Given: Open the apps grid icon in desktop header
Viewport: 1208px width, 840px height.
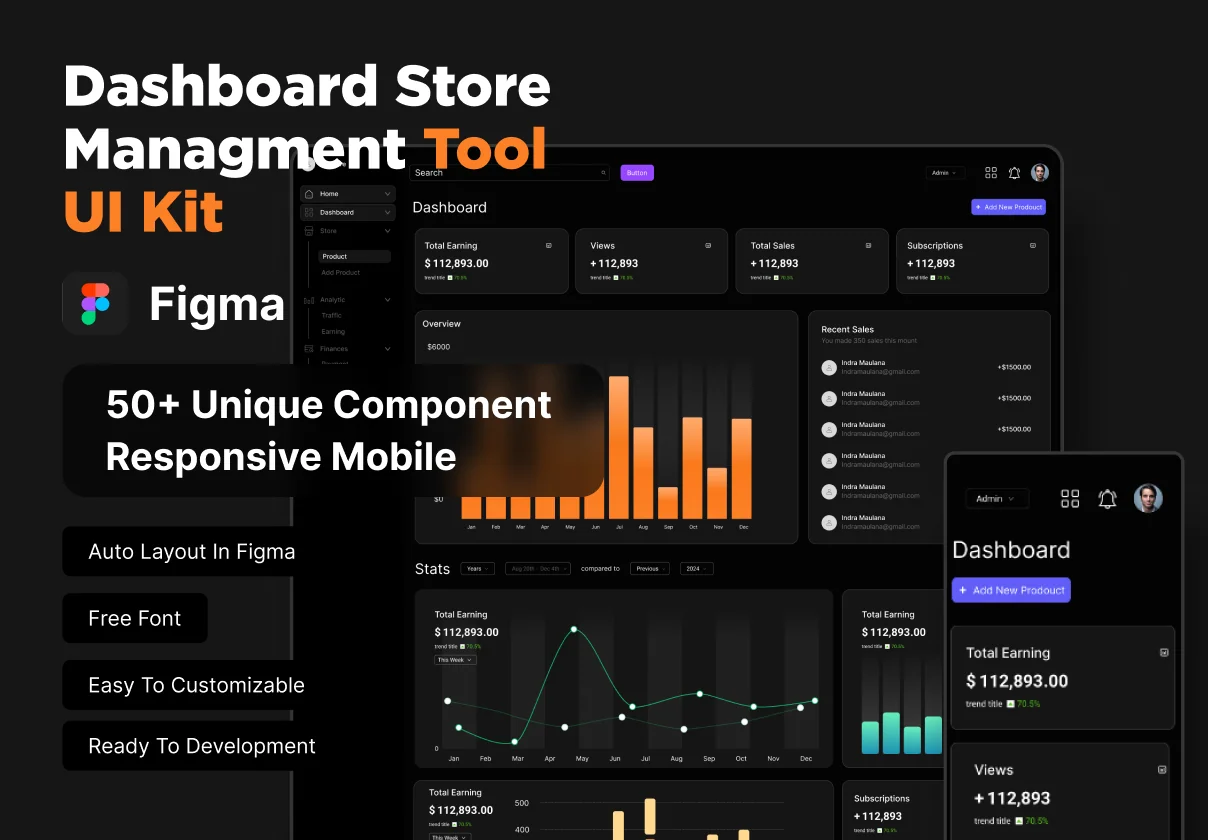Looking at the screenshot, I should tap(991, 173).
